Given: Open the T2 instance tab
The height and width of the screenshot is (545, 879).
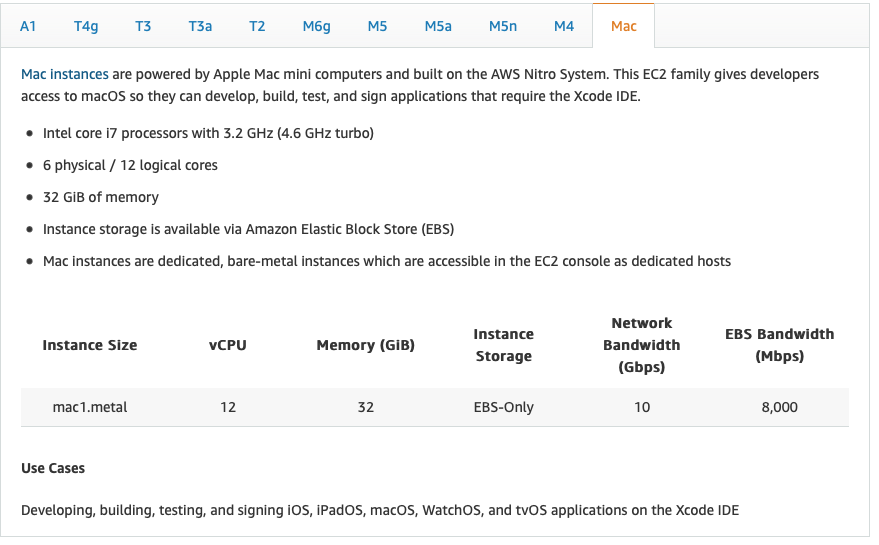Looking at the screenshot, I should coord(257,26).
